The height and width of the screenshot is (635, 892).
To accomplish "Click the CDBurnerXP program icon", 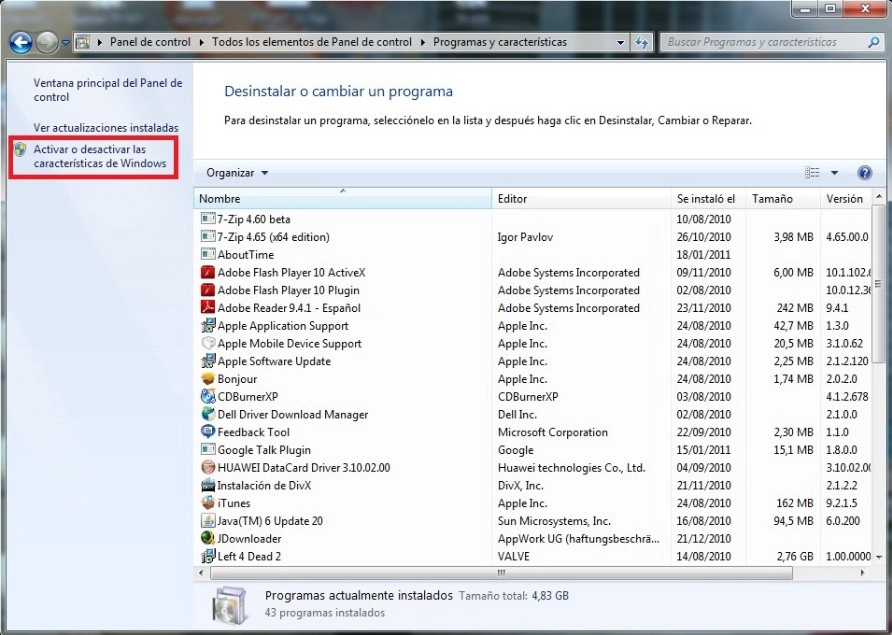I will 206,396.
